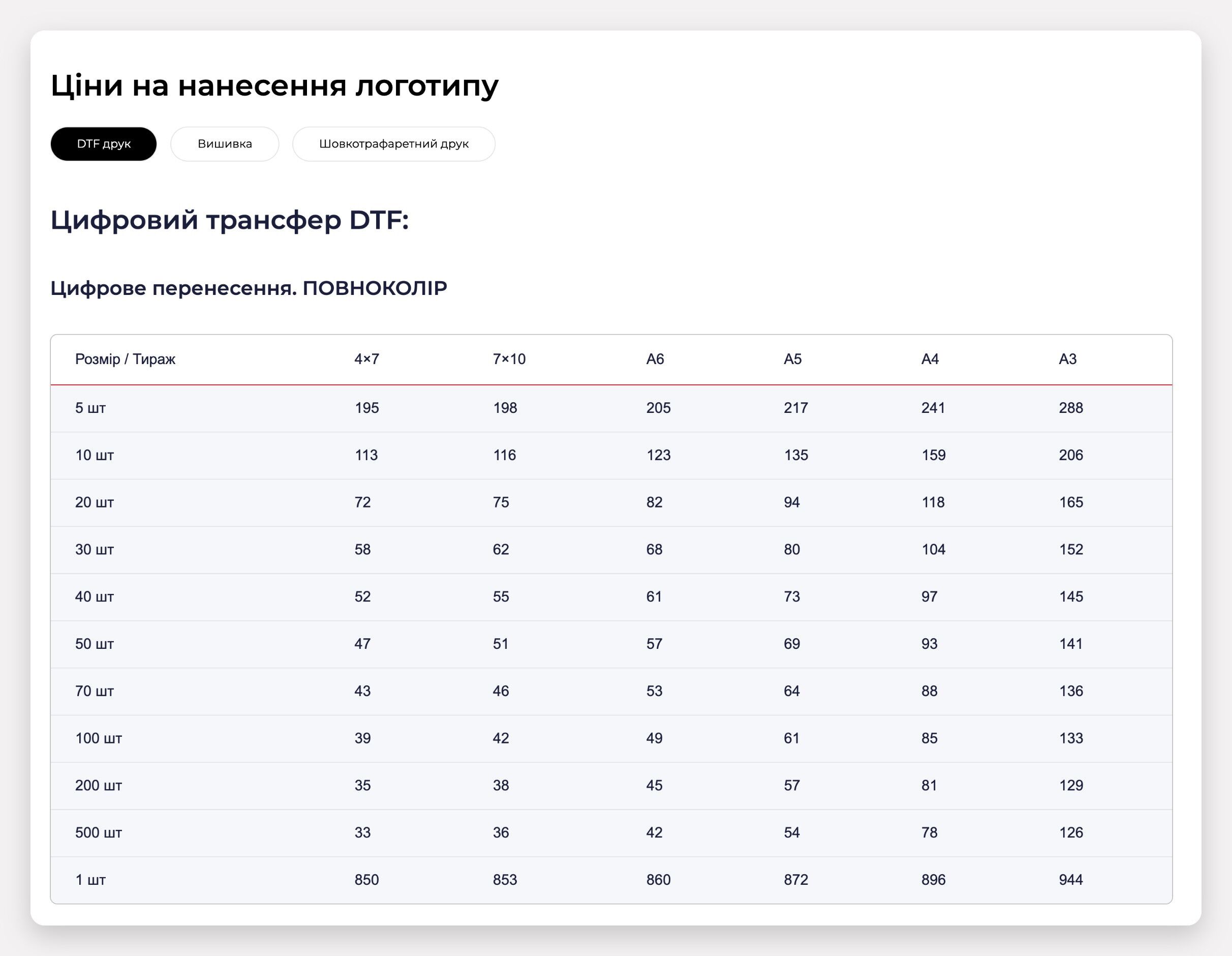This screenshot has width=1232, height=956.
Task: Click the A6 column header
Action: point(655,359)
